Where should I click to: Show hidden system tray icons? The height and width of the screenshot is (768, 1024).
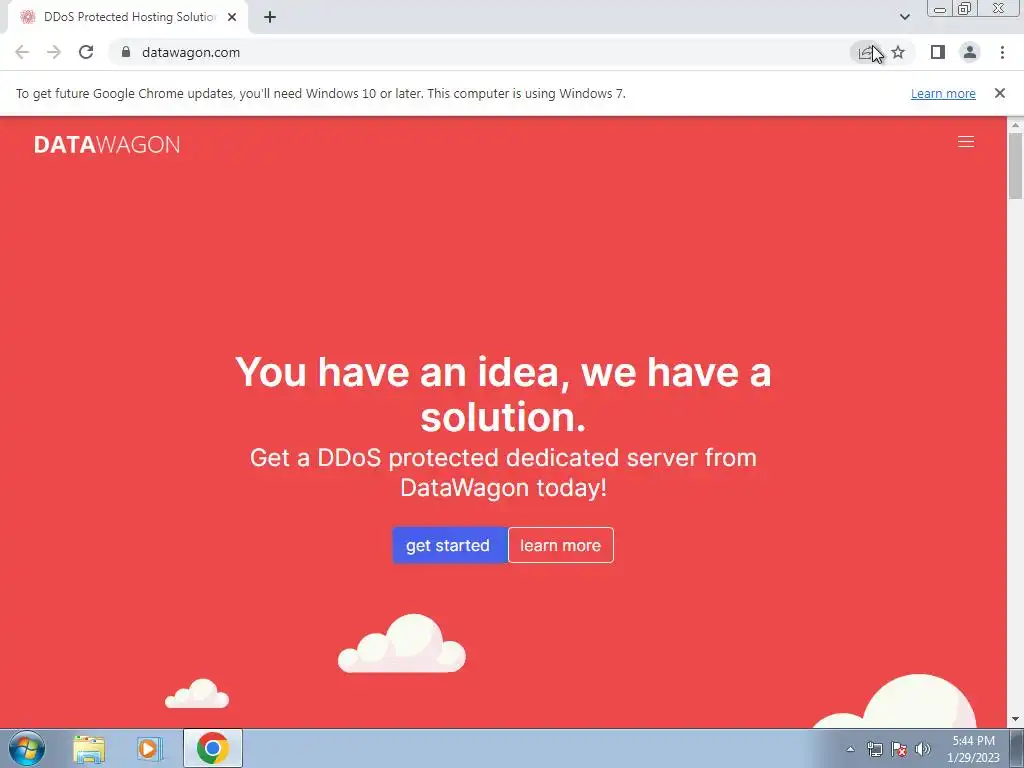850,749
